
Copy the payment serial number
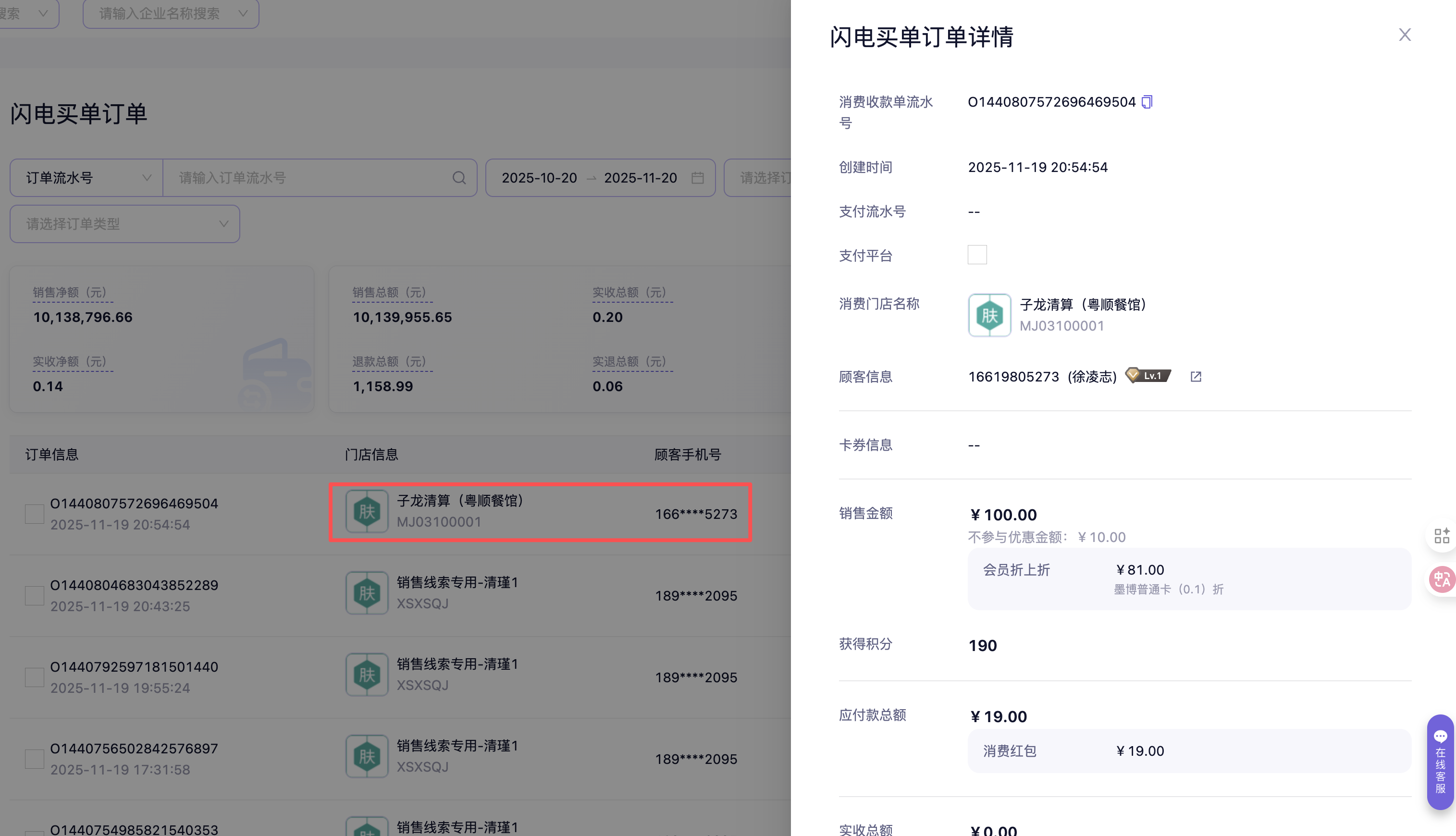tap(1147, 102)
